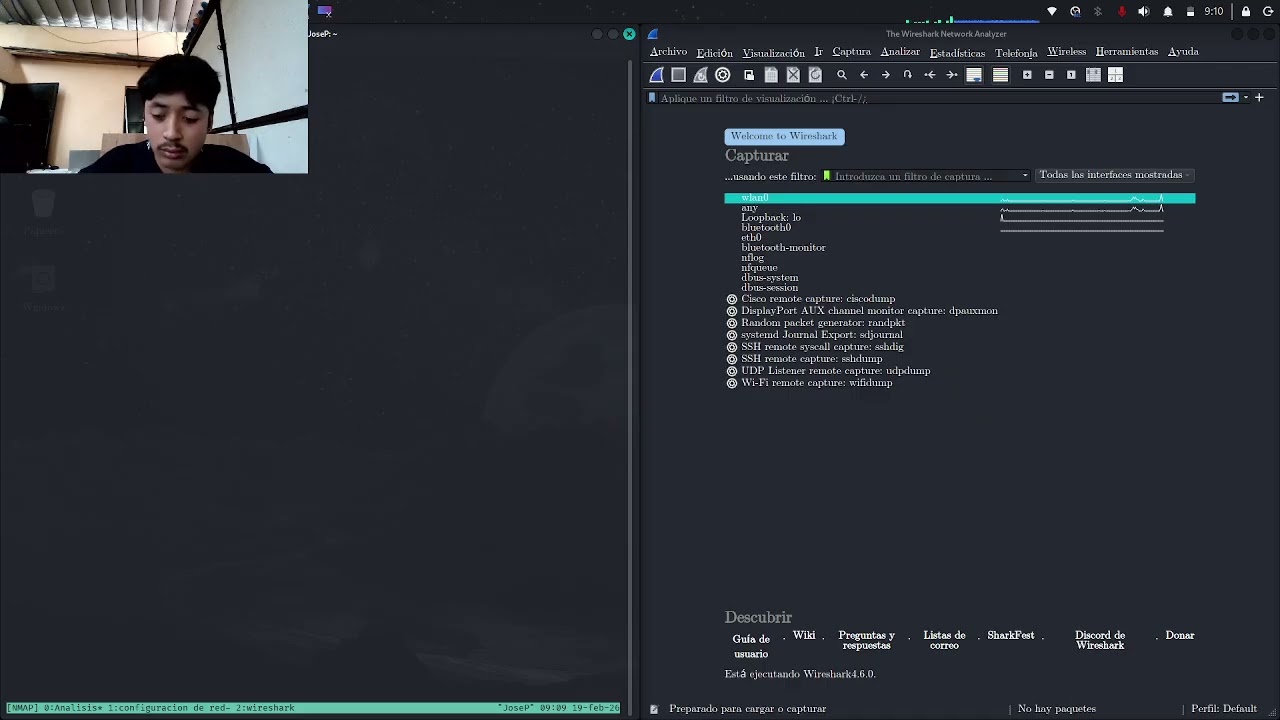1280x720 pixels.
Task: Open the 'Guía de usuario' link
Action: click(x=751, y=646)
